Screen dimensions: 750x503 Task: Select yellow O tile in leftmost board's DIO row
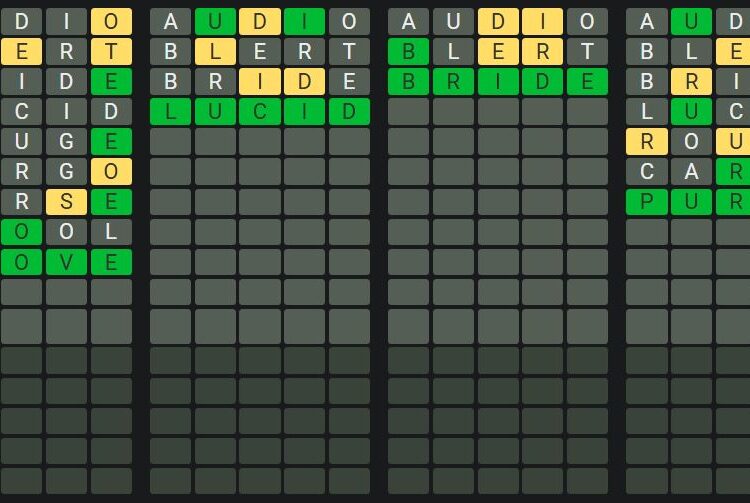111,21
